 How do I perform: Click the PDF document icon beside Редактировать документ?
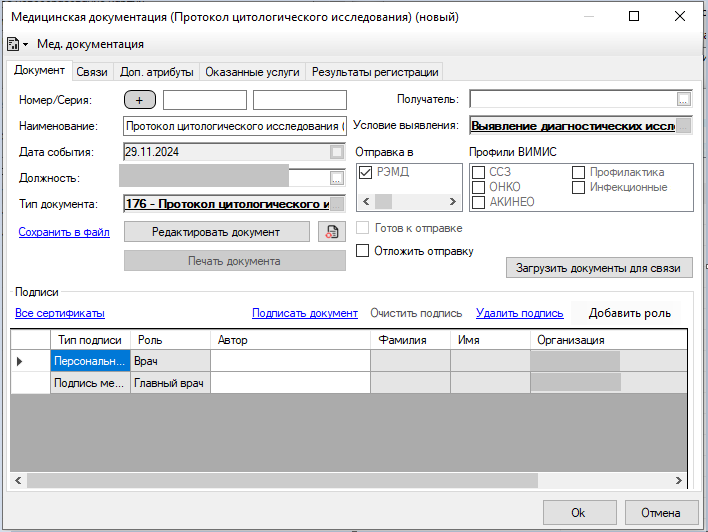pyautogui.click(x=330, y=232)
